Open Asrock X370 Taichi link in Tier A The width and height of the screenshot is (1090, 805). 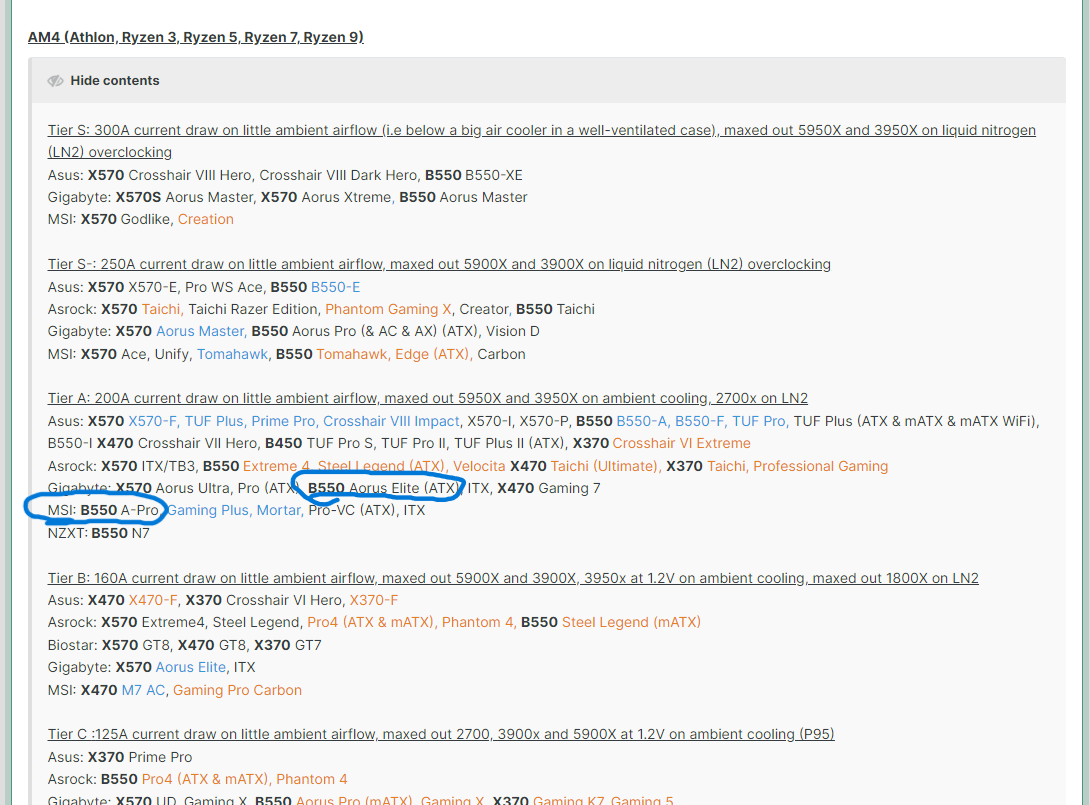(x=727, y=466)
